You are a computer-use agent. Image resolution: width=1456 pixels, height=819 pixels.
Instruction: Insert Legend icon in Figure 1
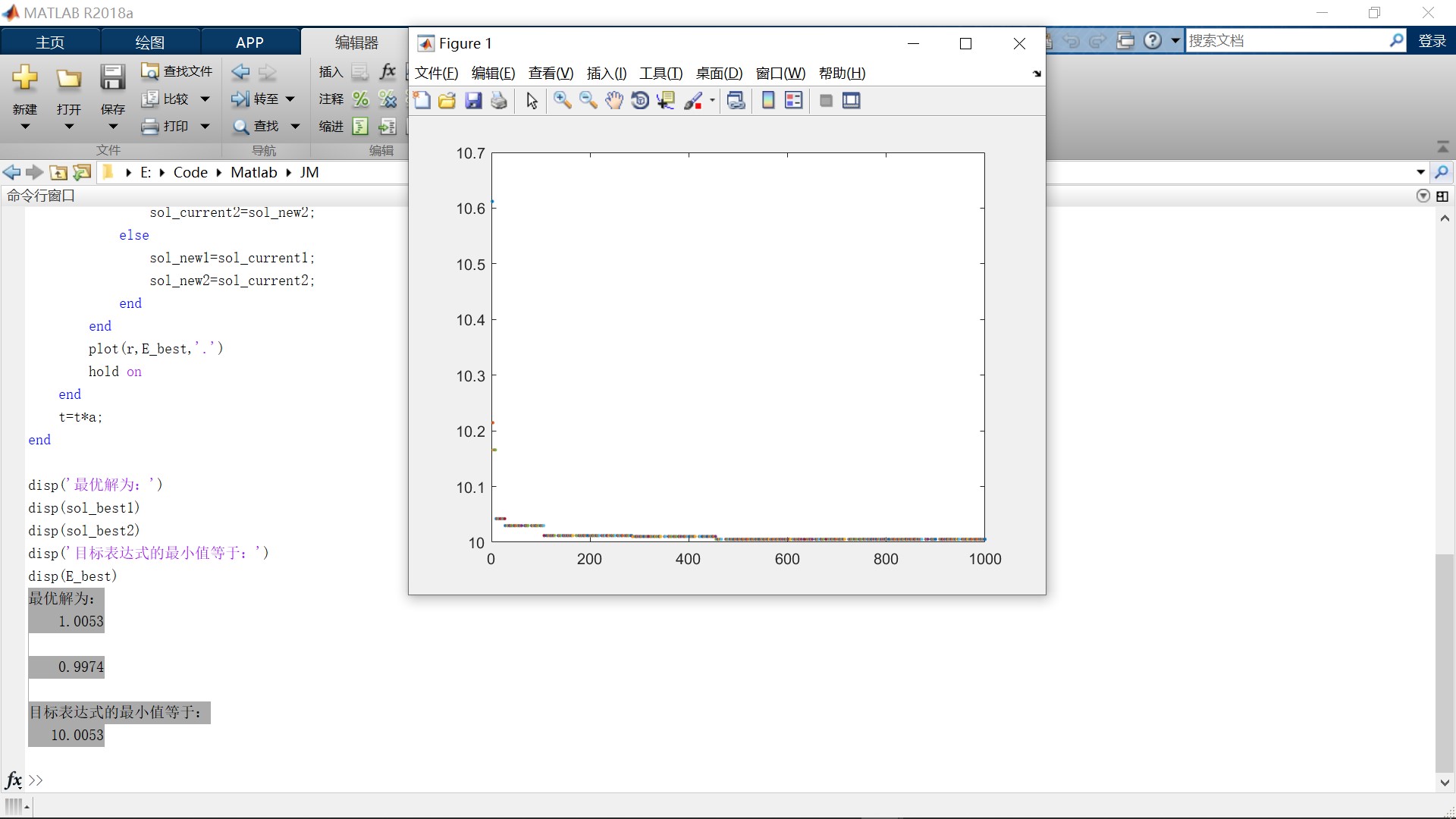[794, 101]
